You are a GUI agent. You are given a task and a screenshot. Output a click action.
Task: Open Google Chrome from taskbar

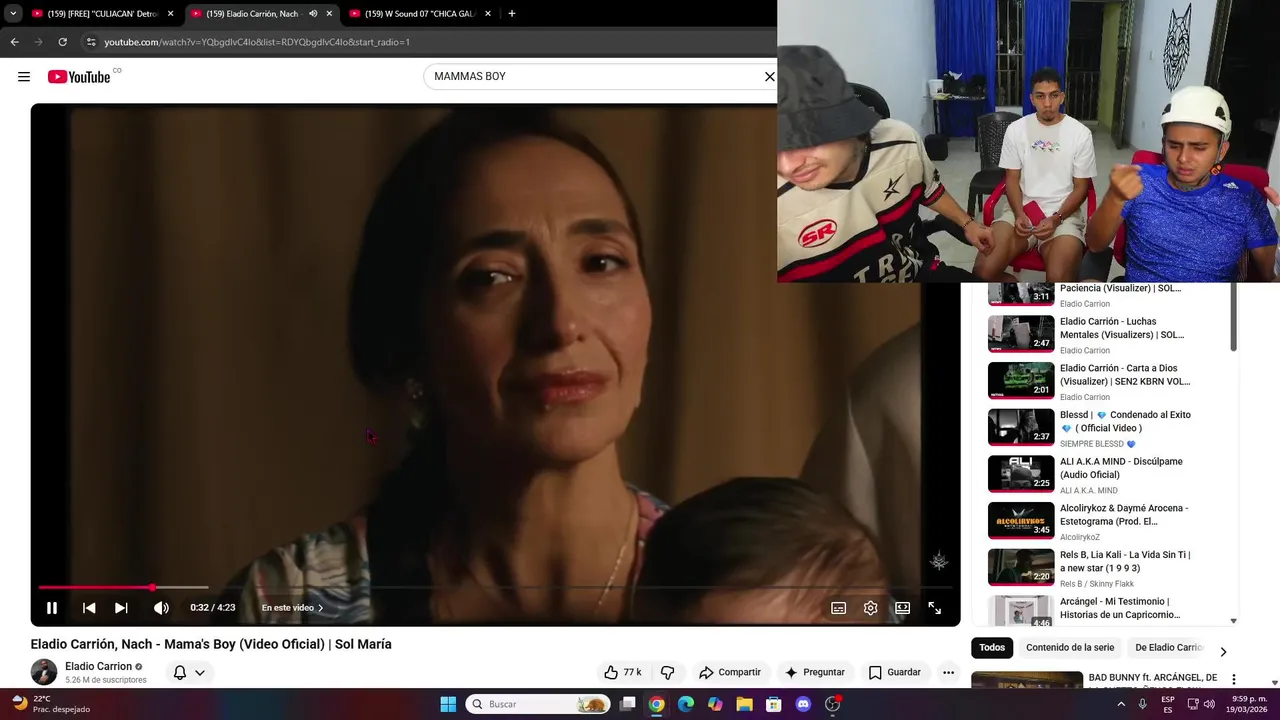[657, 704]
